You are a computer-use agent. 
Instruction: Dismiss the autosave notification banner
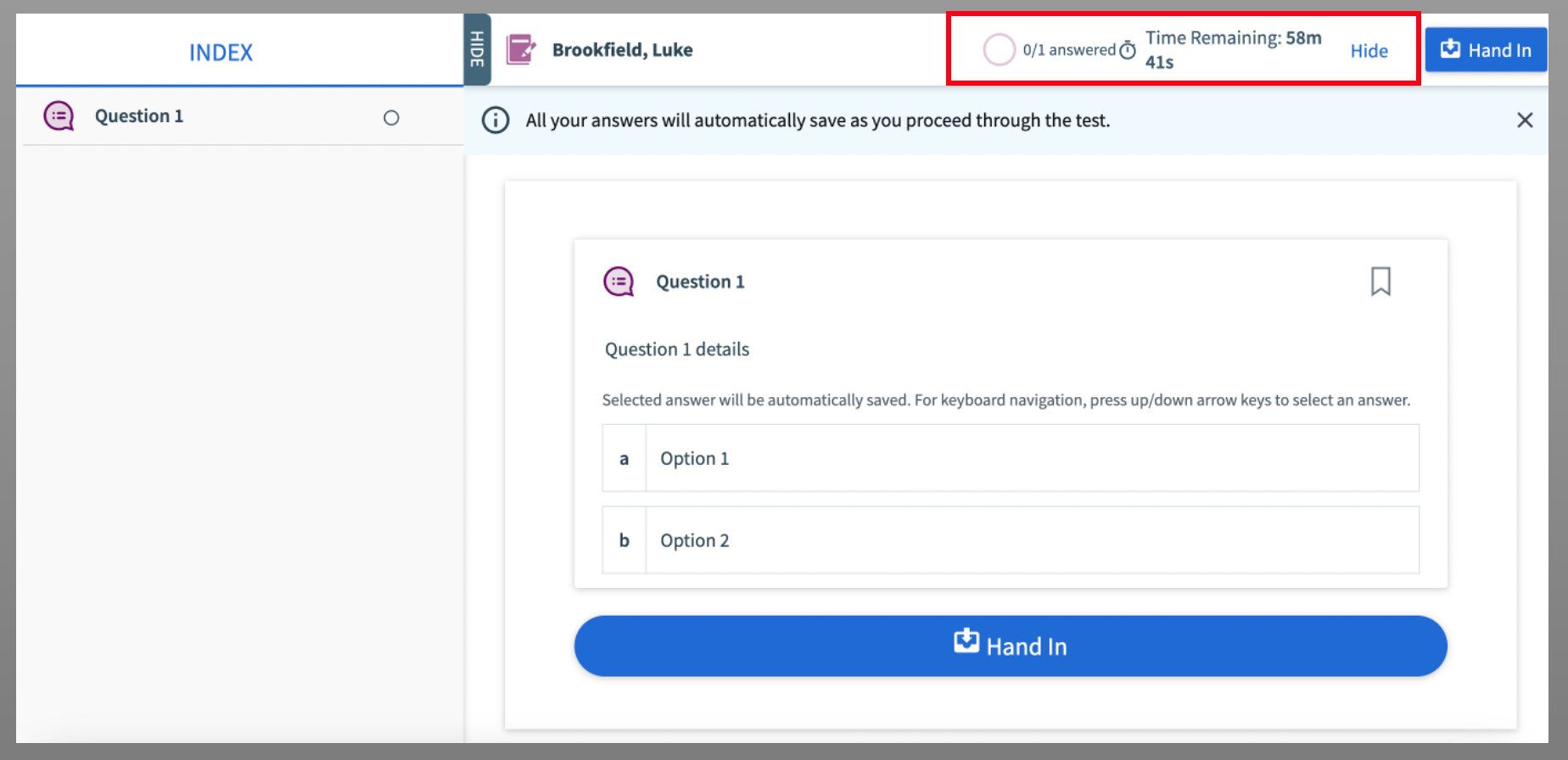coord(1525,120)
